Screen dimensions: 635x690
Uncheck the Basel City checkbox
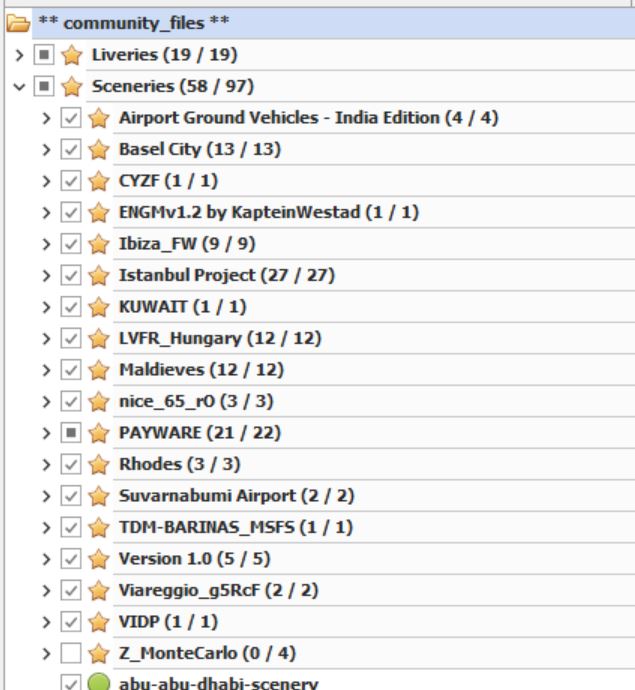click(x=71, y=150)
